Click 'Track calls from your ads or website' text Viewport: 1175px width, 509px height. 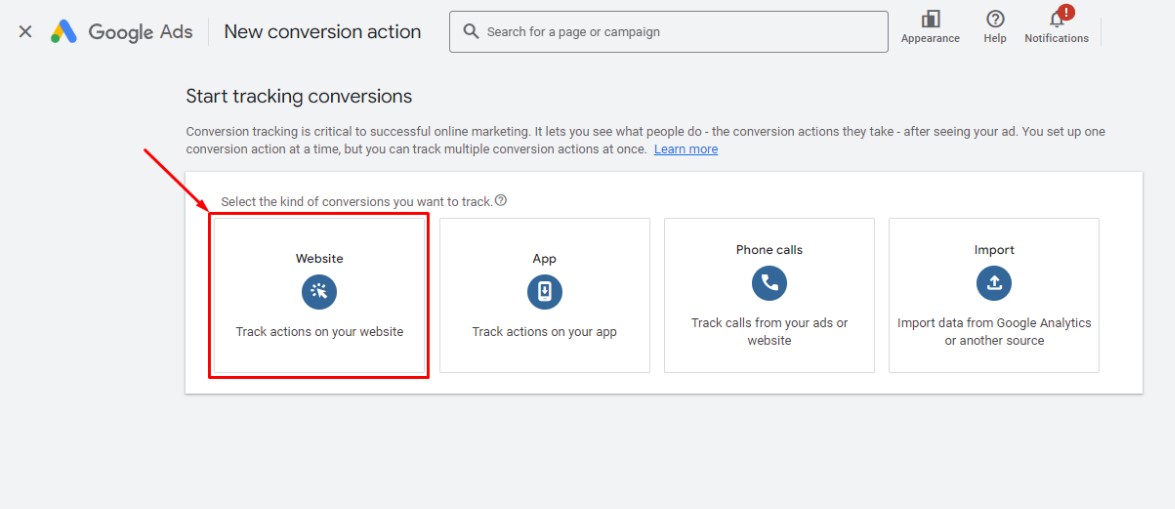pyautogui.click(x=769, y=331)
